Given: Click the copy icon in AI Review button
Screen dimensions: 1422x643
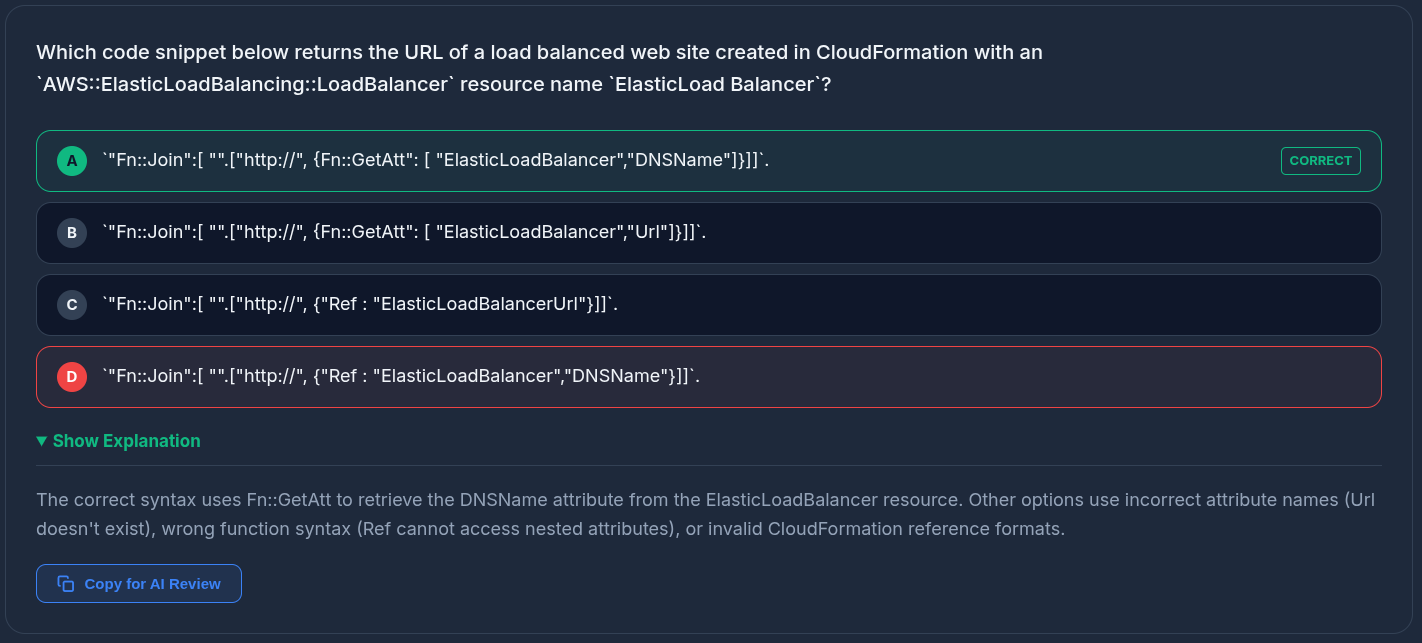Looking at the screenshot, I should pos(66,584).
